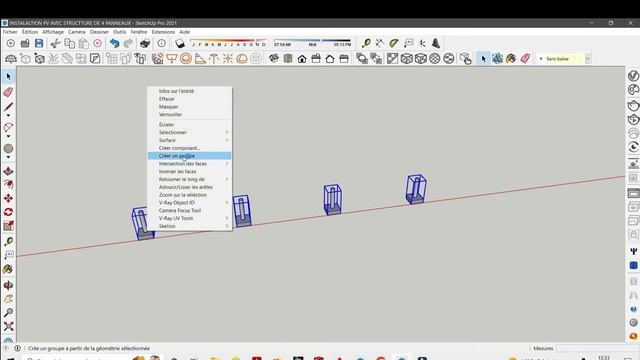This screenshot has width=640, height=360.
Task: Open the Extensions menu
Action: 163,32
